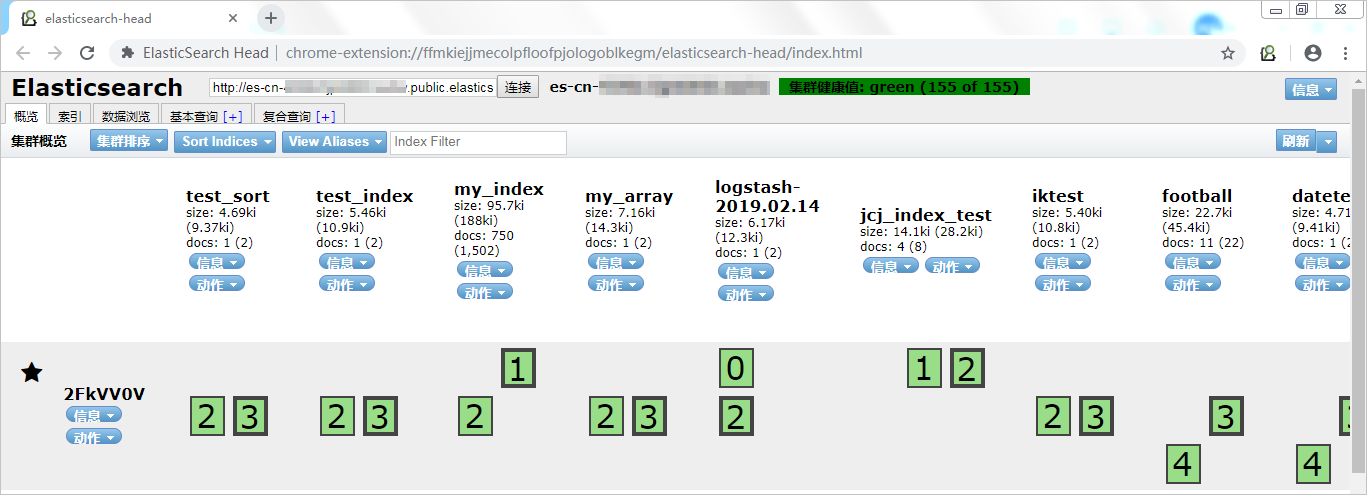
Task: Open the 集群排序 dropdown
Action: click(130, 142)
